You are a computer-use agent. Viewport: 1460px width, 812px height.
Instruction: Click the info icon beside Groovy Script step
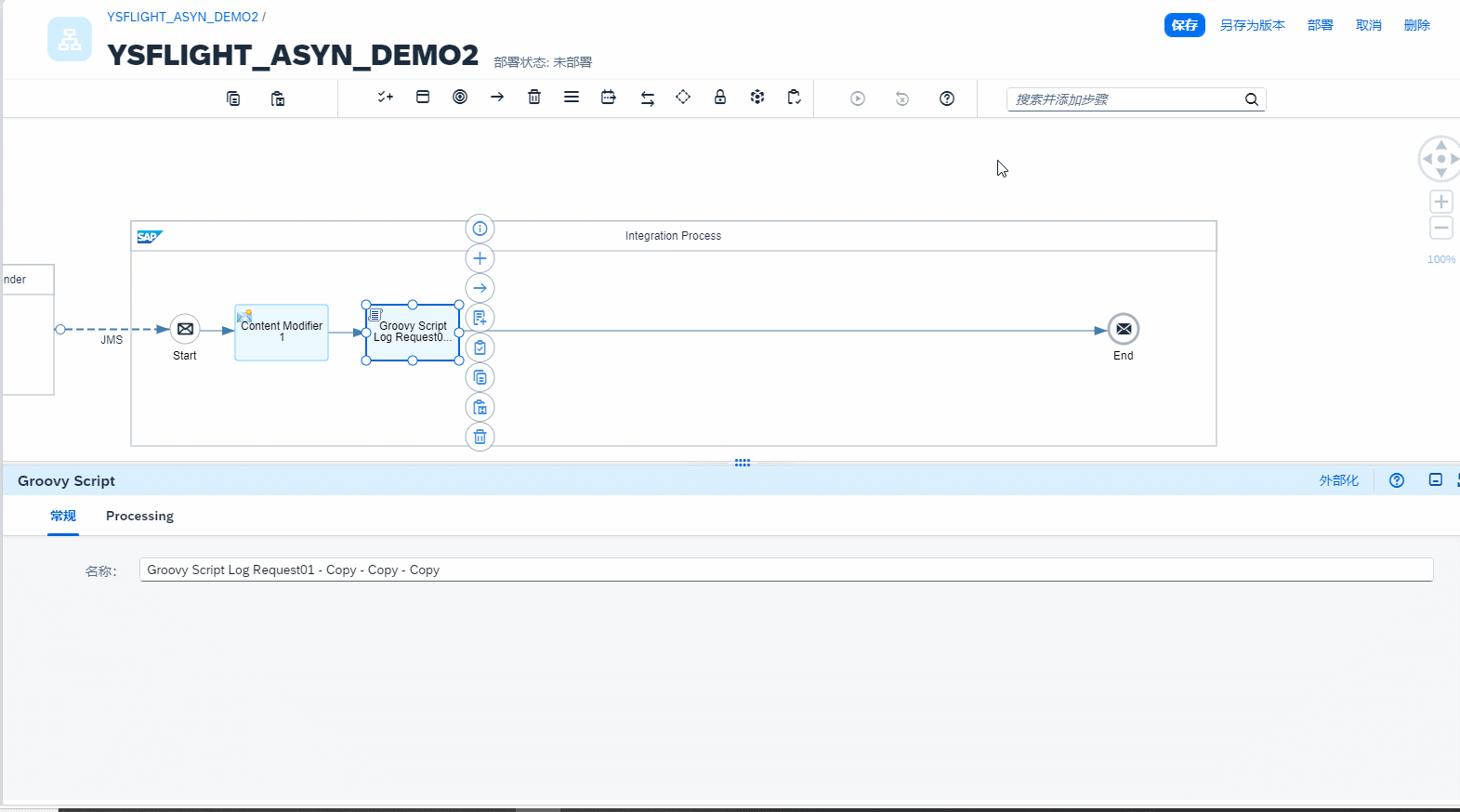click(x=480, y=229)
